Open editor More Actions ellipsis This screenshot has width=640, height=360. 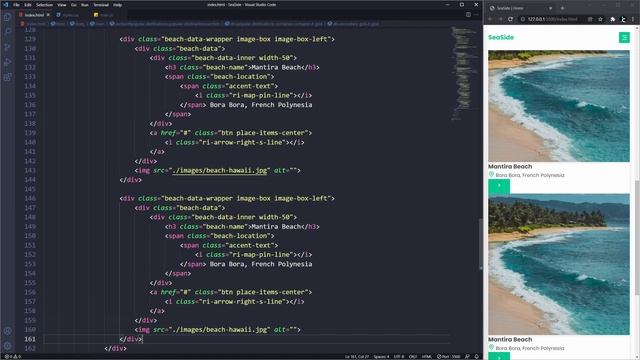pos(476,15)
